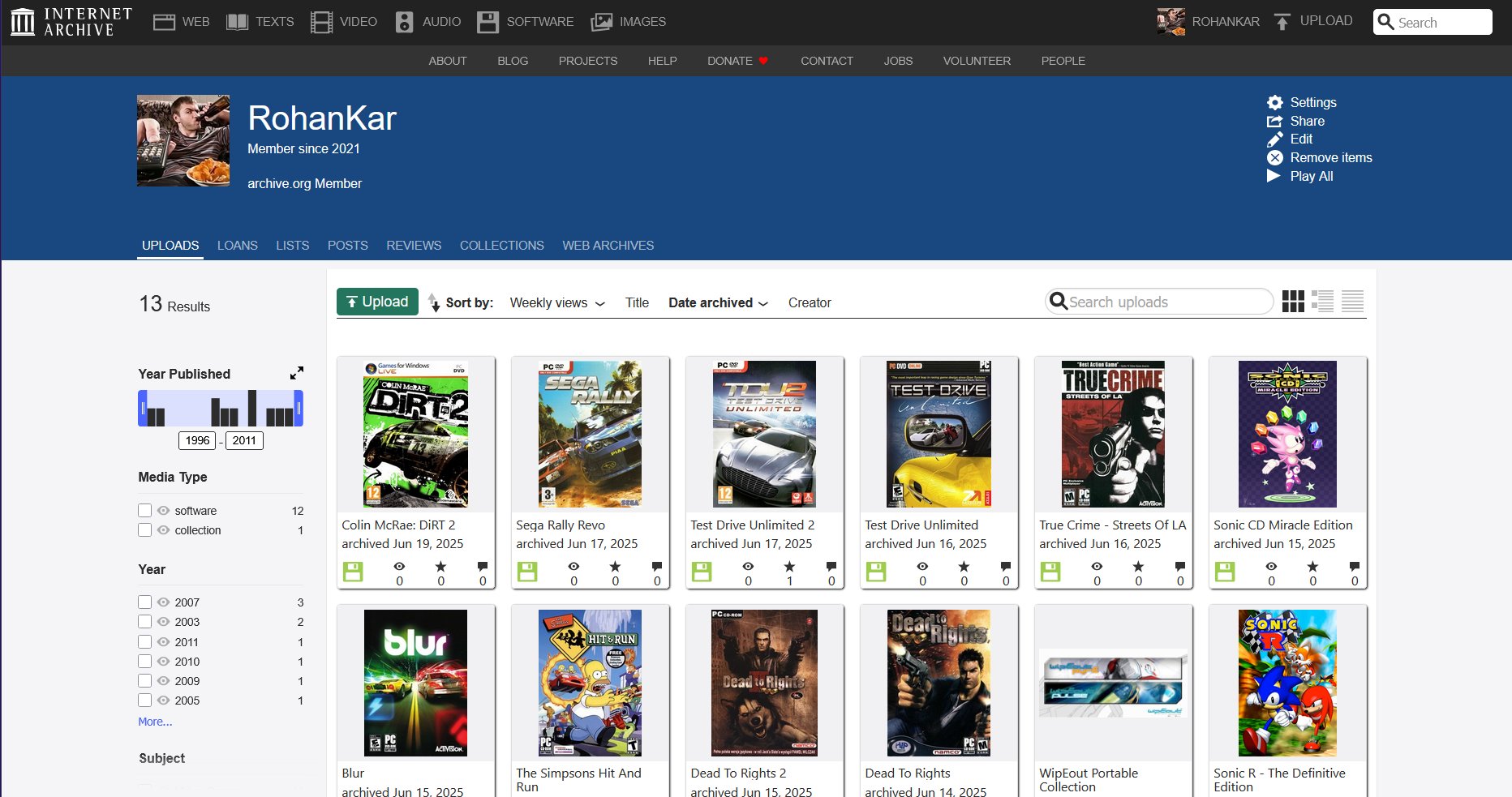Image resolution: width=1512 pixels, height=797 pixels.
Task: Click the RohanKar user avatar in top bar
Action: pyautogui.click(x=1171, y=22)
